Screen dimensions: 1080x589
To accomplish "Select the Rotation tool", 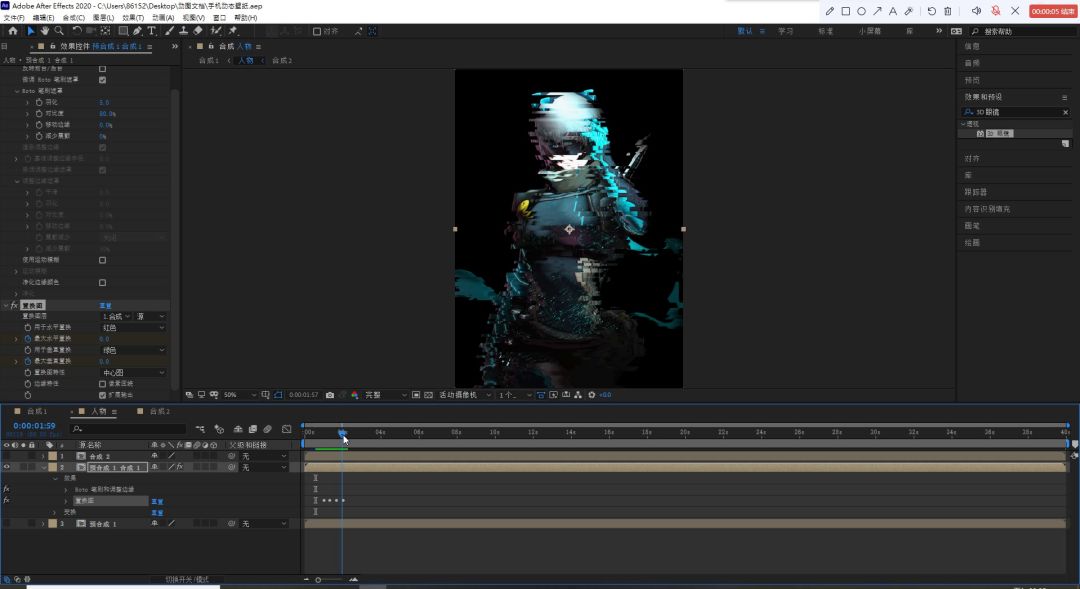I will [77, 31].
